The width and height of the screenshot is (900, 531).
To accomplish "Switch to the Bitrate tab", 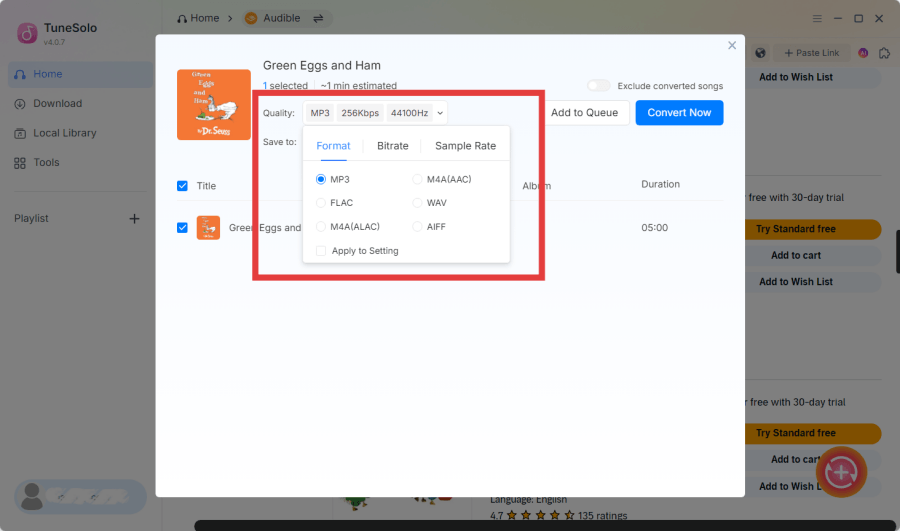I will (x=393, y=146).
